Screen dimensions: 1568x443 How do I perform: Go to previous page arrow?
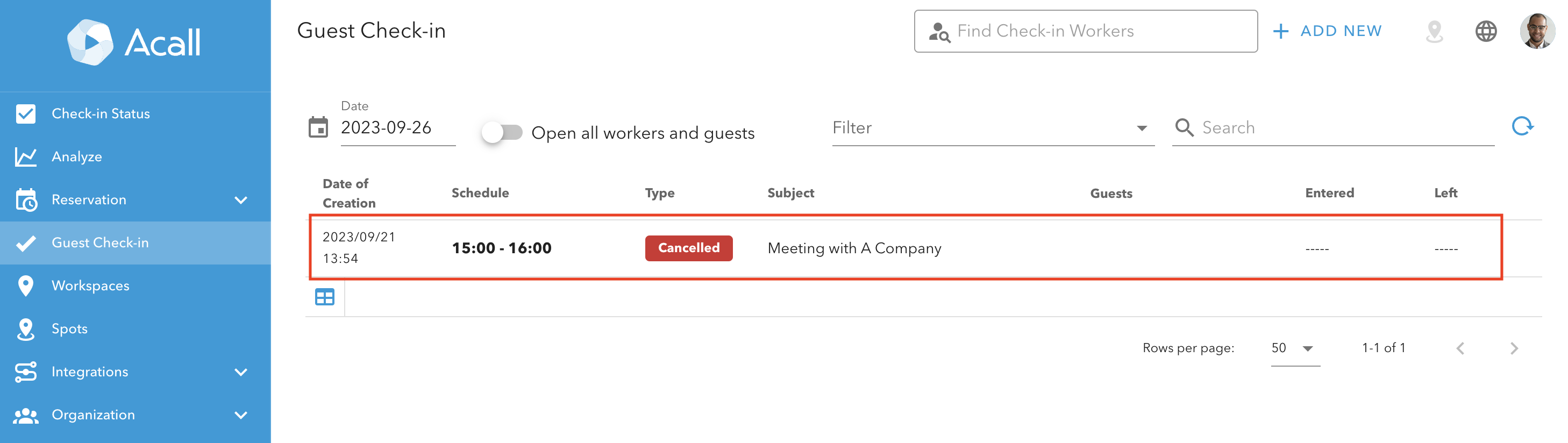[x=1460, y=348]
